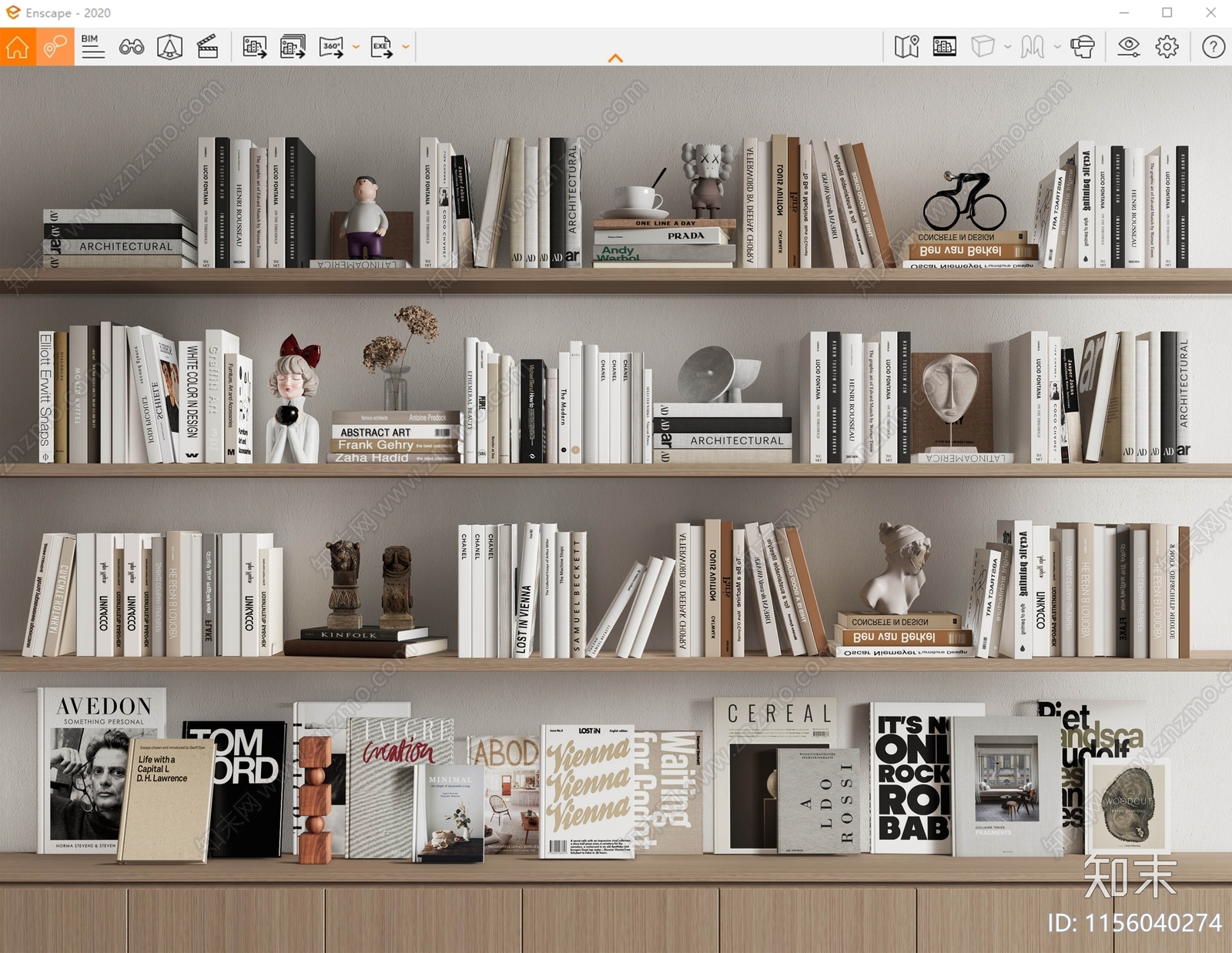Image resolution: width=1232 pixels, height=953 pixels.
Task: Export standalone EXE file
Action: (x=381, y=47)
